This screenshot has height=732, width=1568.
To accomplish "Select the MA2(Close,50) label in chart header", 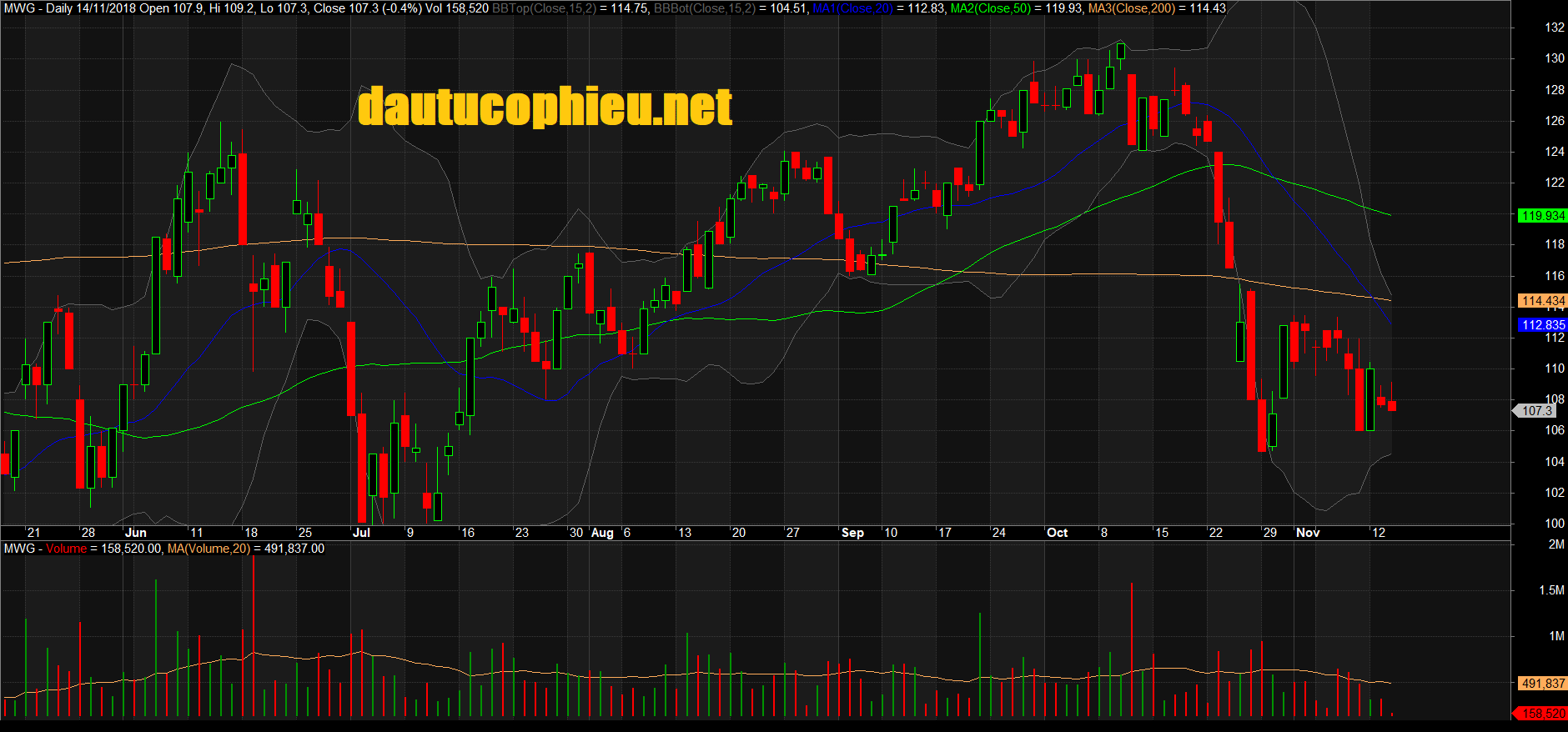I will click(x=990, y=8).
